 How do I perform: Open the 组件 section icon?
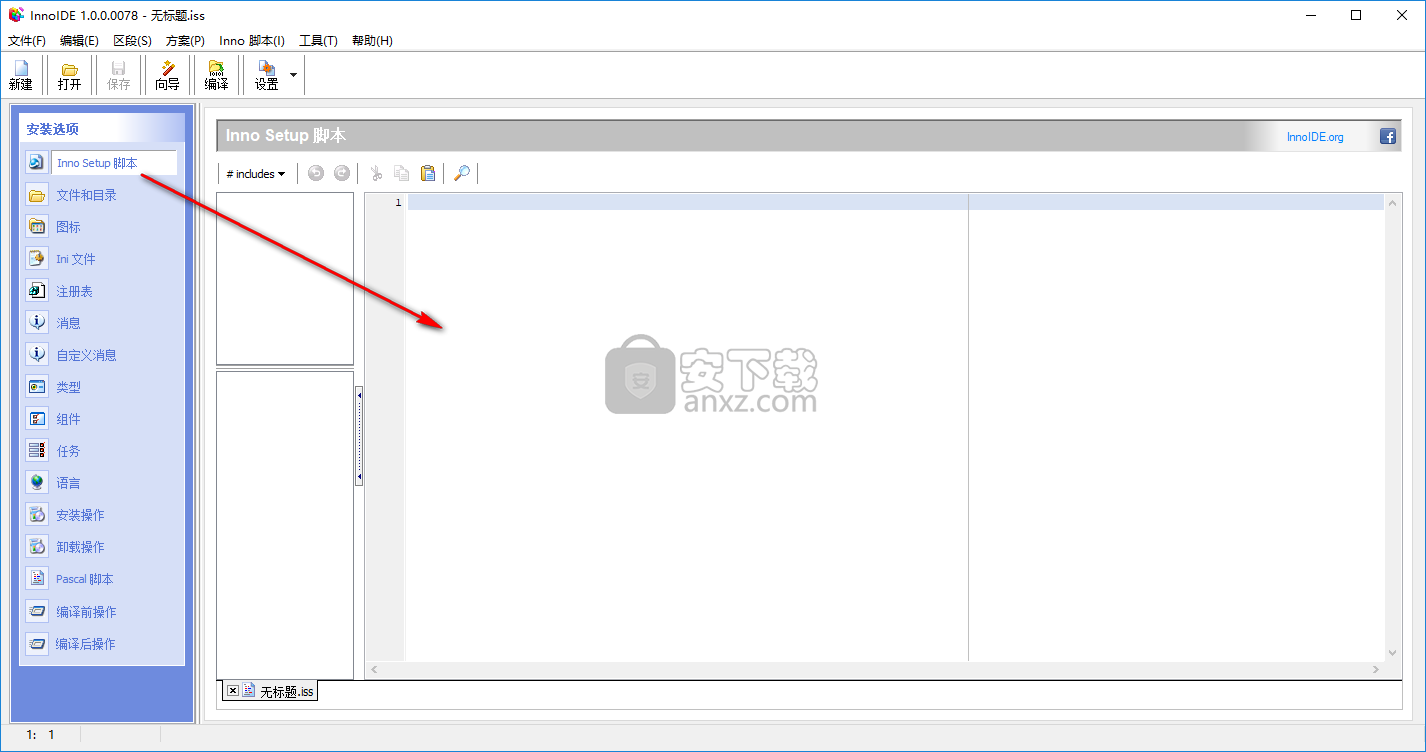click(x=37, y=419)
